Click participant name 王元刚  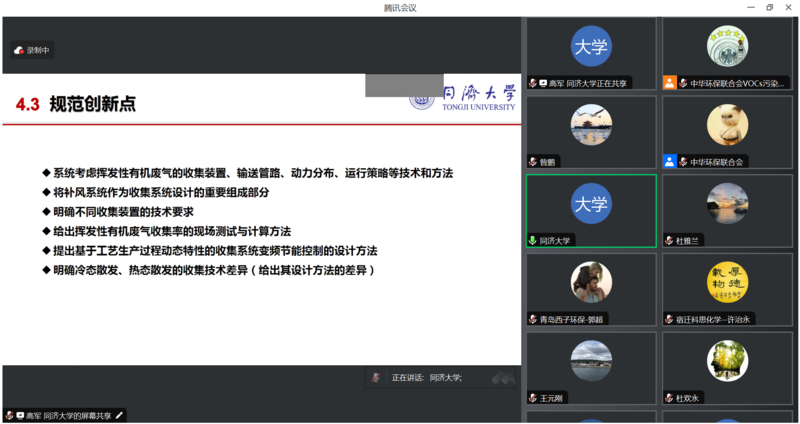coord(551,398)
